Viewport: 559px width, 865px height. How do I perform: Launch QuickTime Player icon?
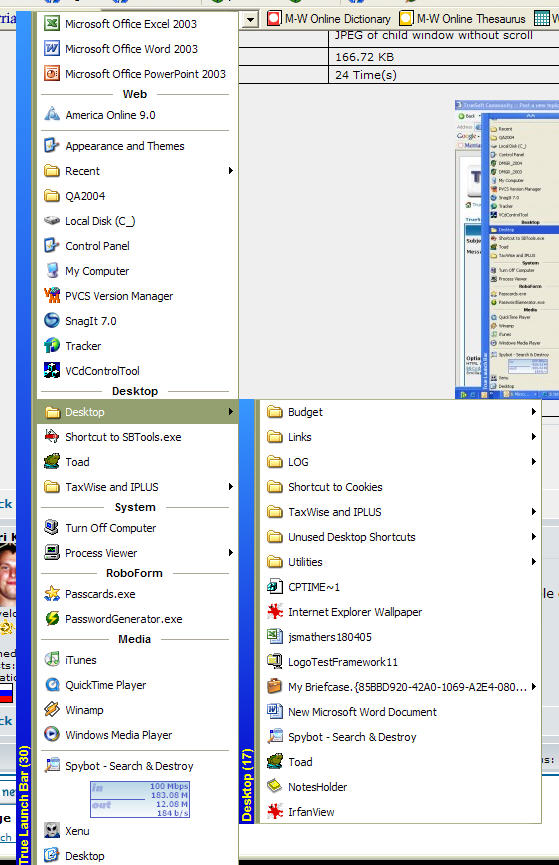point(52,685)
